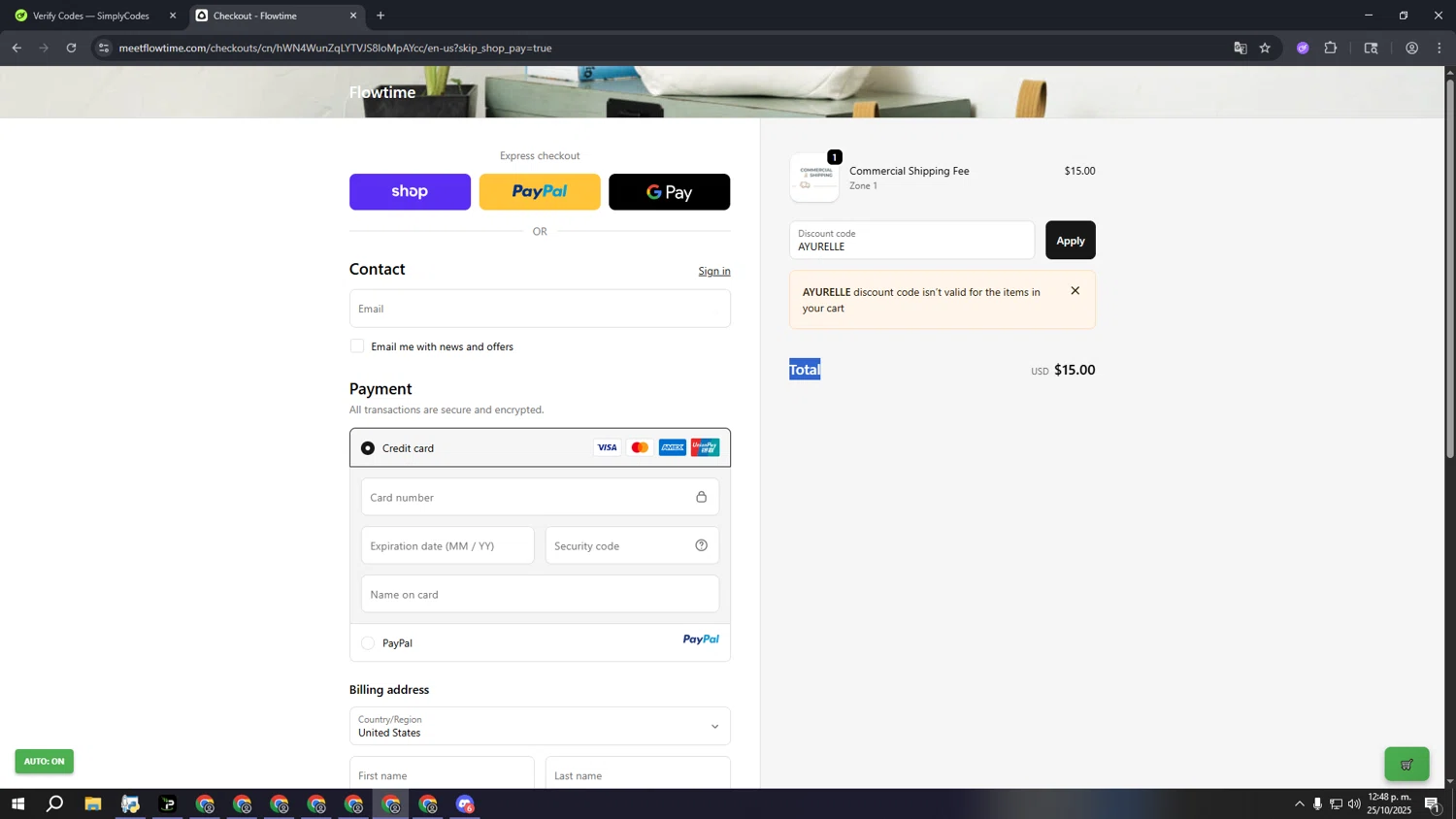Open Windows taskbar search

pos(55,804)
